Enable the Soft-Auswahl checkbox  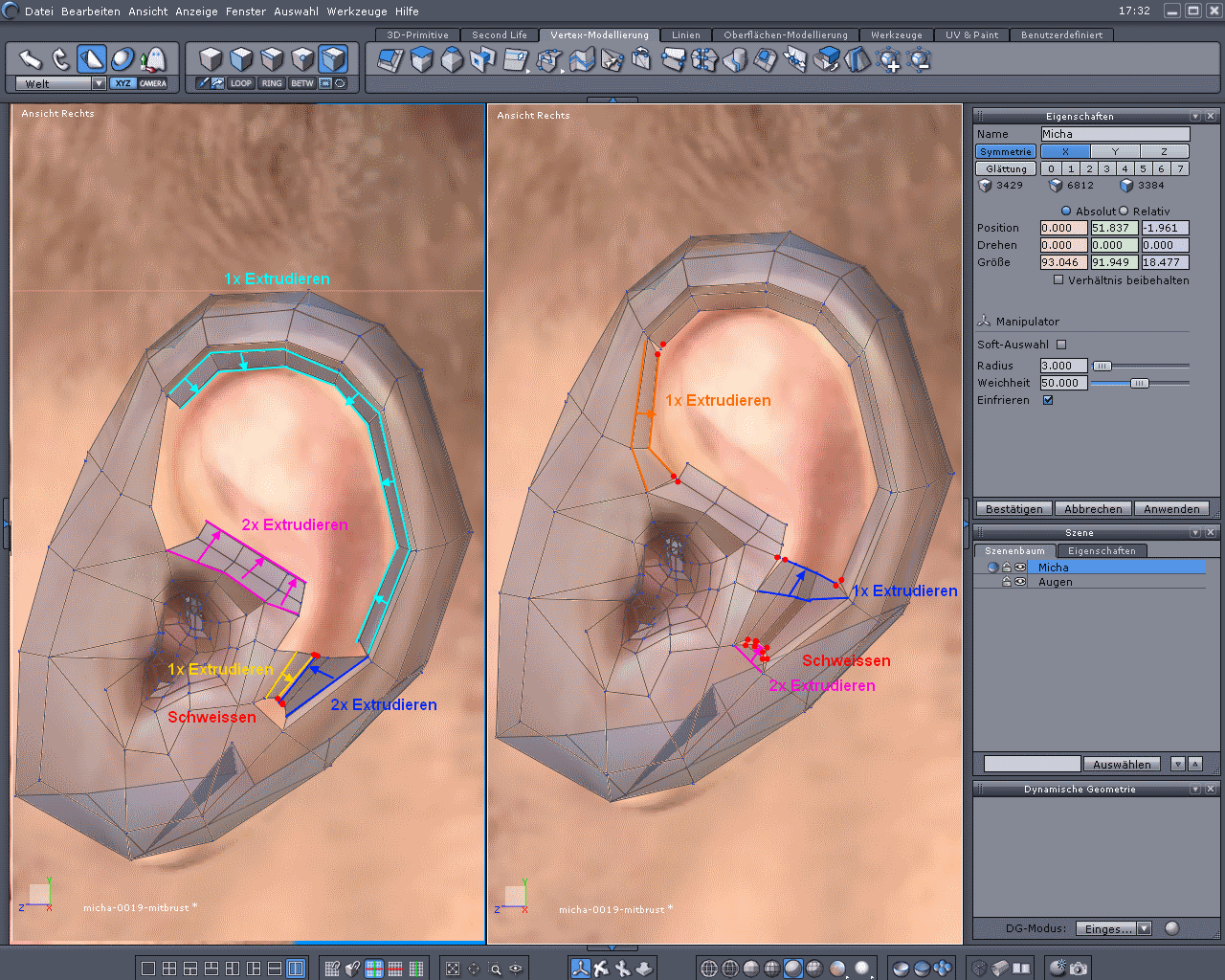[x=1061, y=345]
